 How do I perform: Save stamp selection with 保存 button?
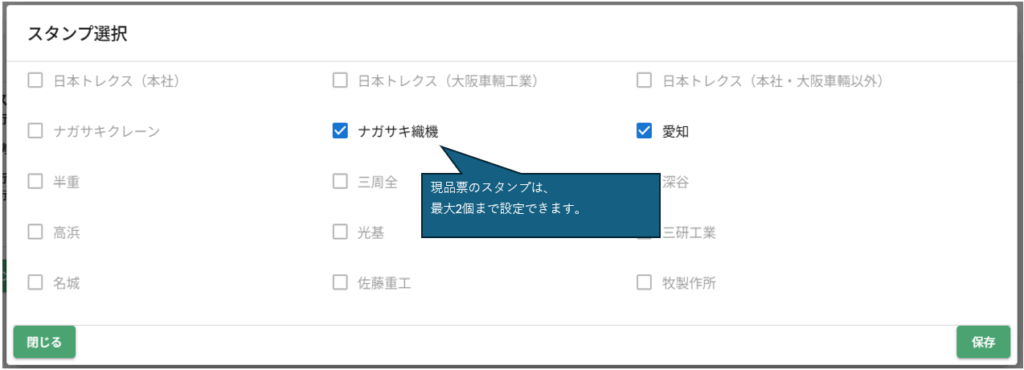983,342
